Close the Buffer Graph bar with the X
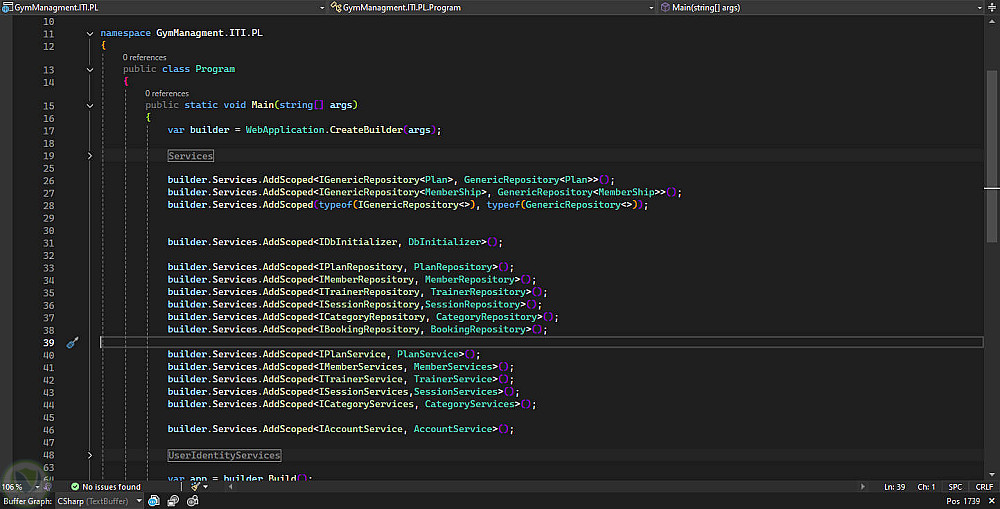This screenshot has width=1000, height=509. 992,501
